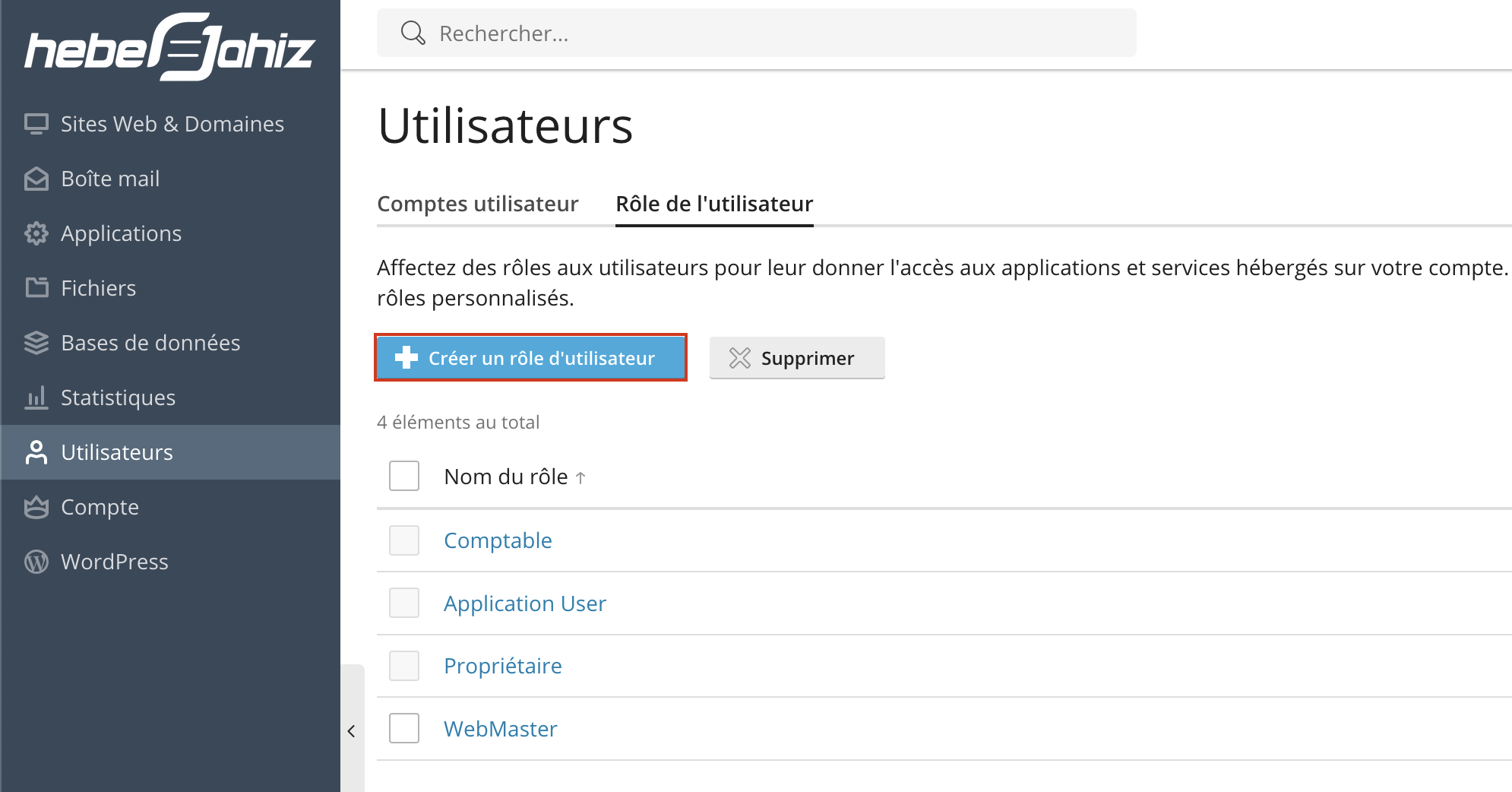
Task: Click the Applications gear icon
Action: [x=36, y=233]
